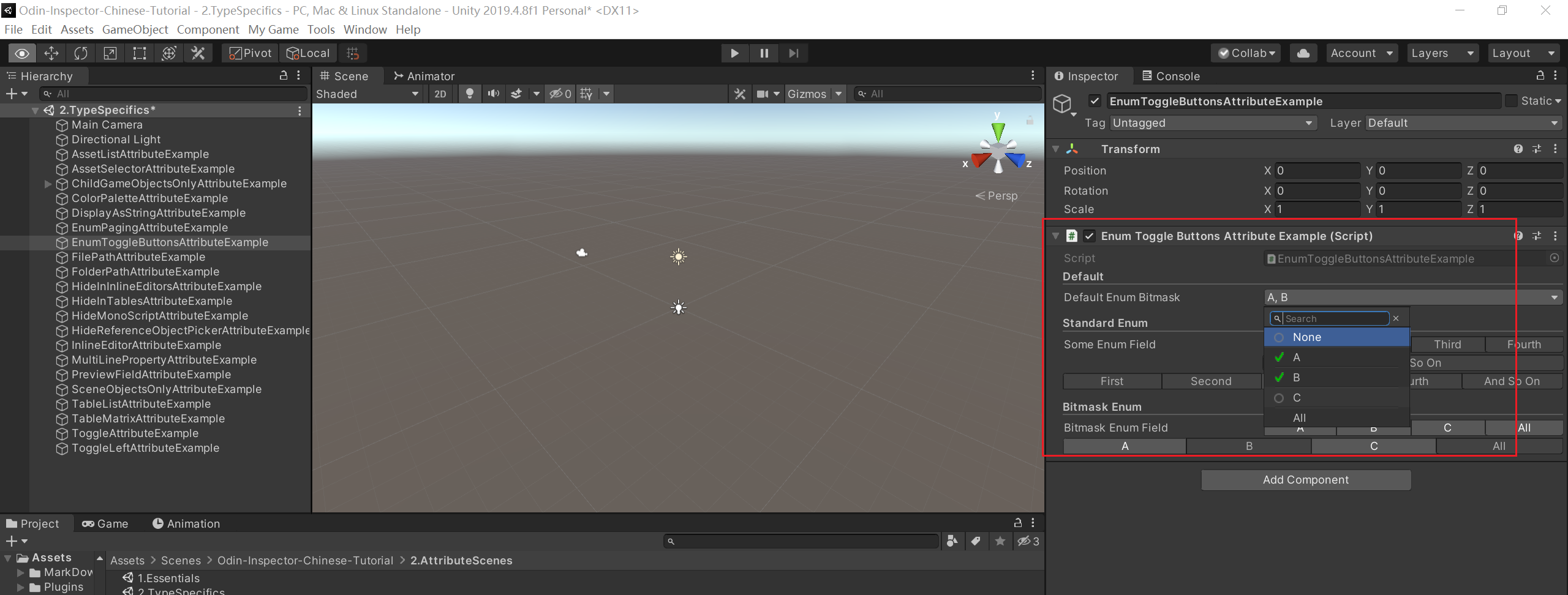The width and height of the screenshot is (1568, 595).
Task: Open the Account dropdown
Action: tap(1362, 53)
